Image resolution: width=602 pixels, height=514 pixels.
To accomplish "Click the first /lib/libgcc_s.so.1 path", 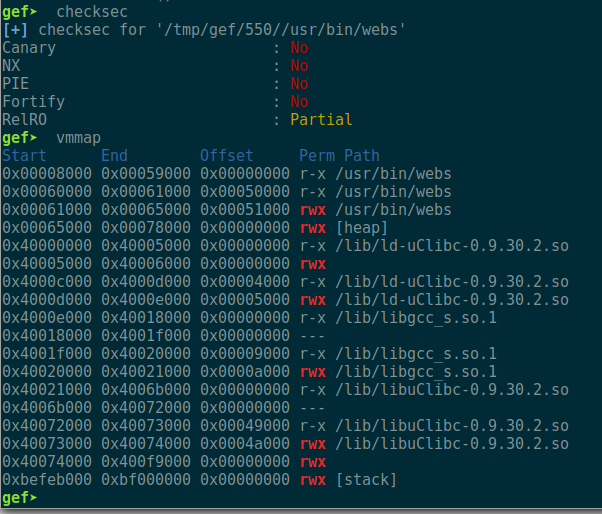I will pos(416,317).
